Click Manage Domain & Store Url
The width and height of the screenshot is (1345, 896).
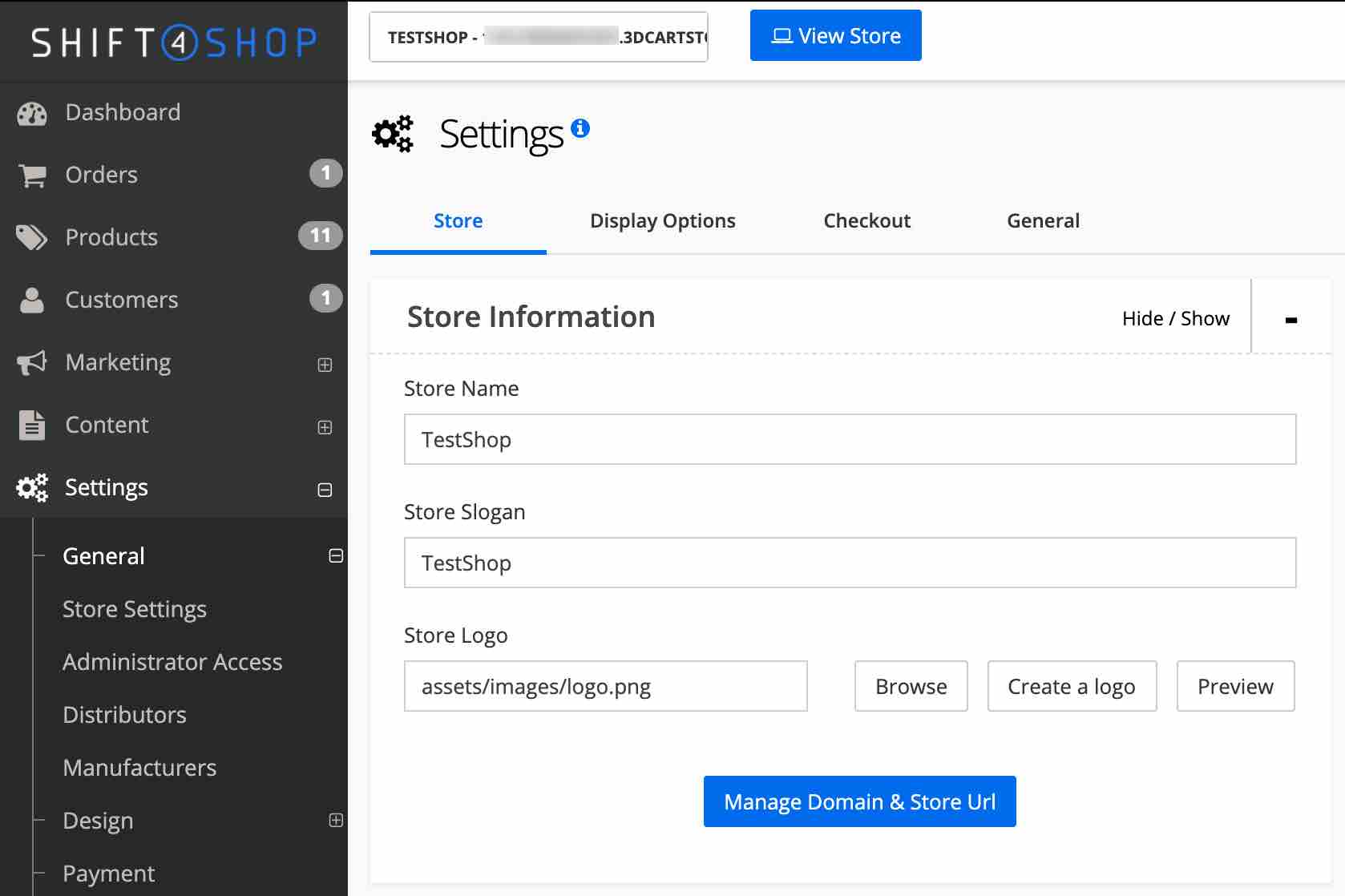(858, 801)
